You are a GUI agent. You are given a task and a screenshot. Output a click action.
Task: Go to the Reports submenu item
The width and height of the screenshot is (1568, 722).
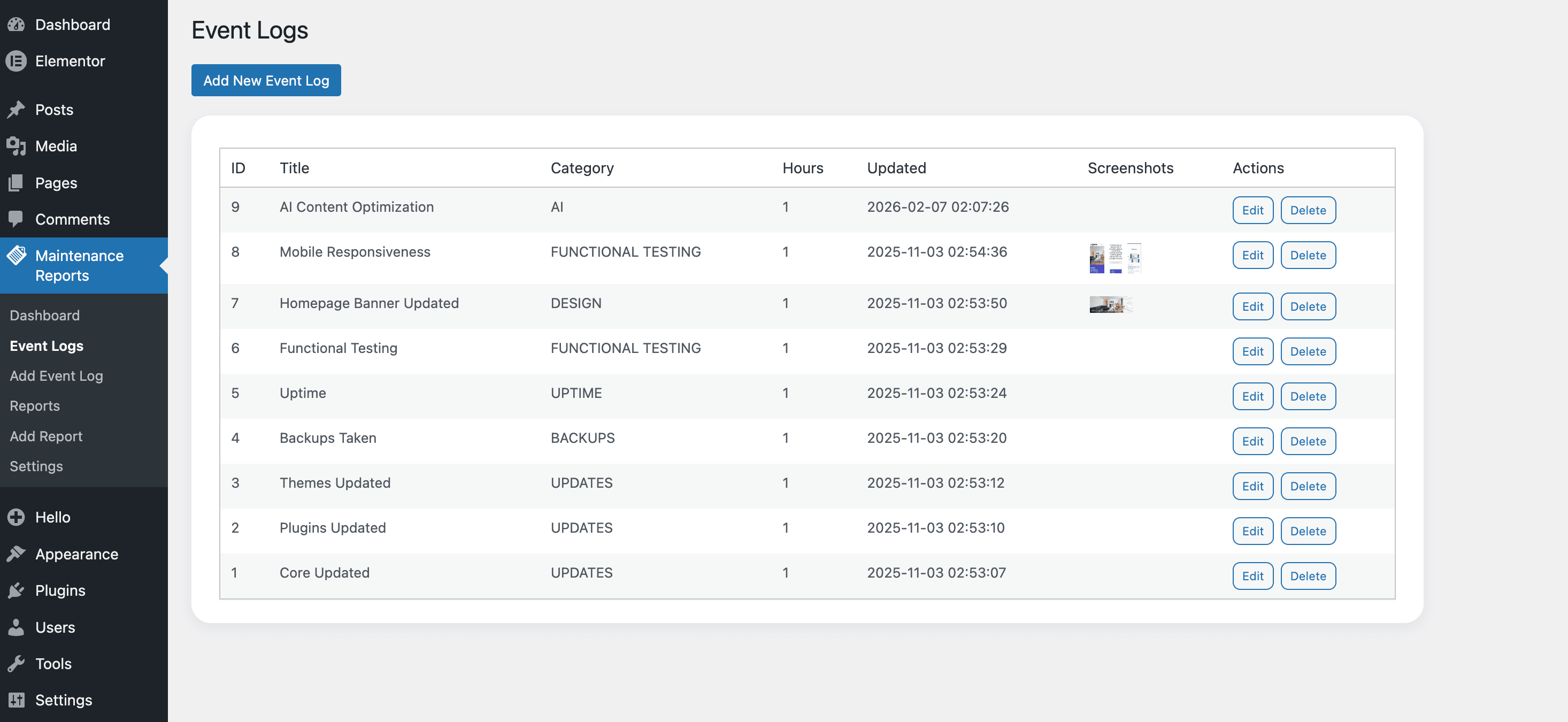coord(35,405)
